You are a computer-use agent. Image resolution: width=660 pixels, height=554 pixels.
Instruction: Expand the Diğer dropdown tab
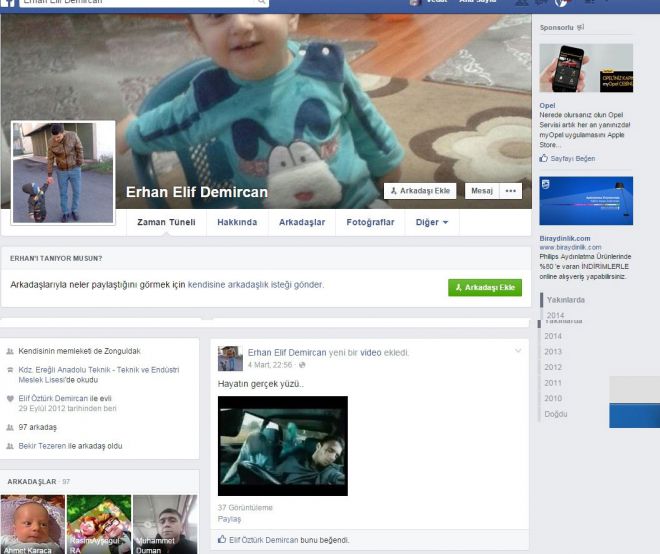coord(432,222)
